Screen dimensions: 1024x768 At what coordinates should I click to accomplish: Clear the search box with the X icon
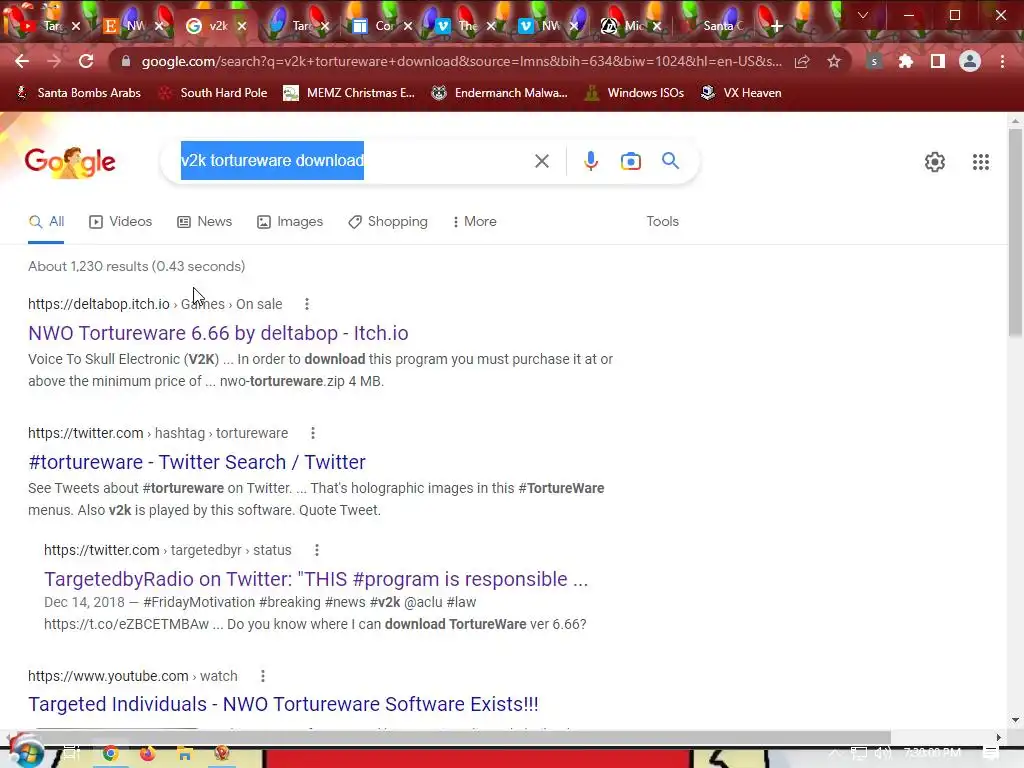(x=541, y=161)
